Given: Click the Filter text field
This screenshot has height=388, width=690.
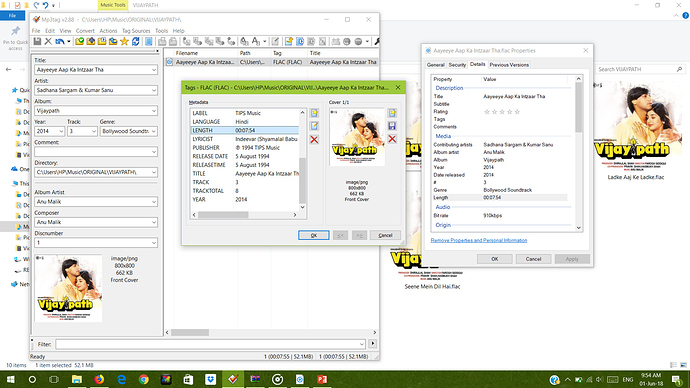Looking at the screenshot, I should click(210, 344).
